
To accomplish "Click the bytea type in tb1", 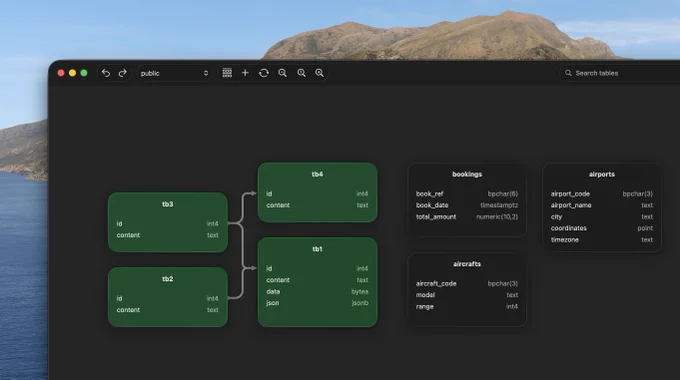I will coord(360,292).
